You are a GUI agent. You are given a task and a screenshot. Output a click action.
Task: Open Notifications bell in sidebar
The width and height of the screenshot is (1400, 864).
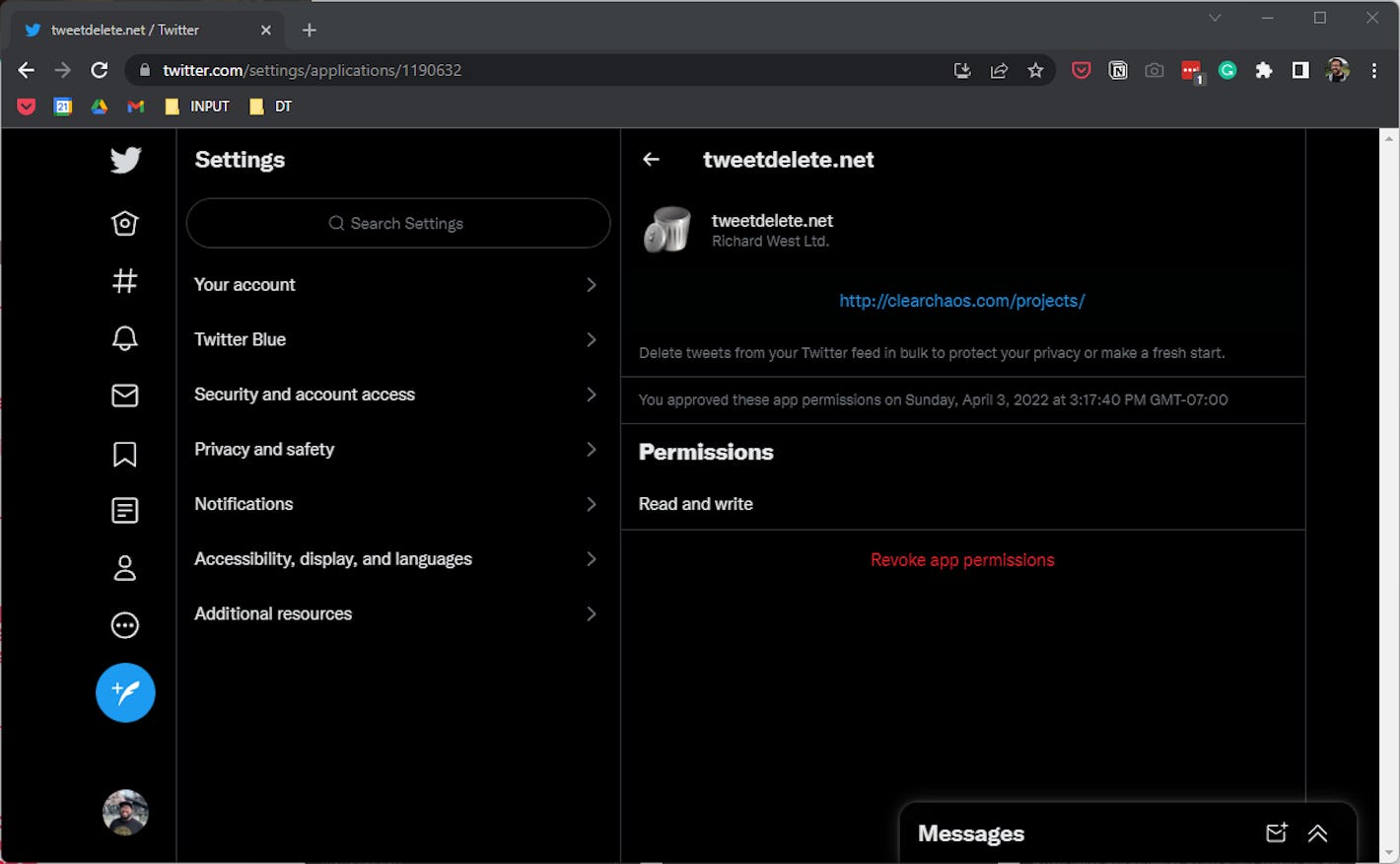tap(125, 338)
